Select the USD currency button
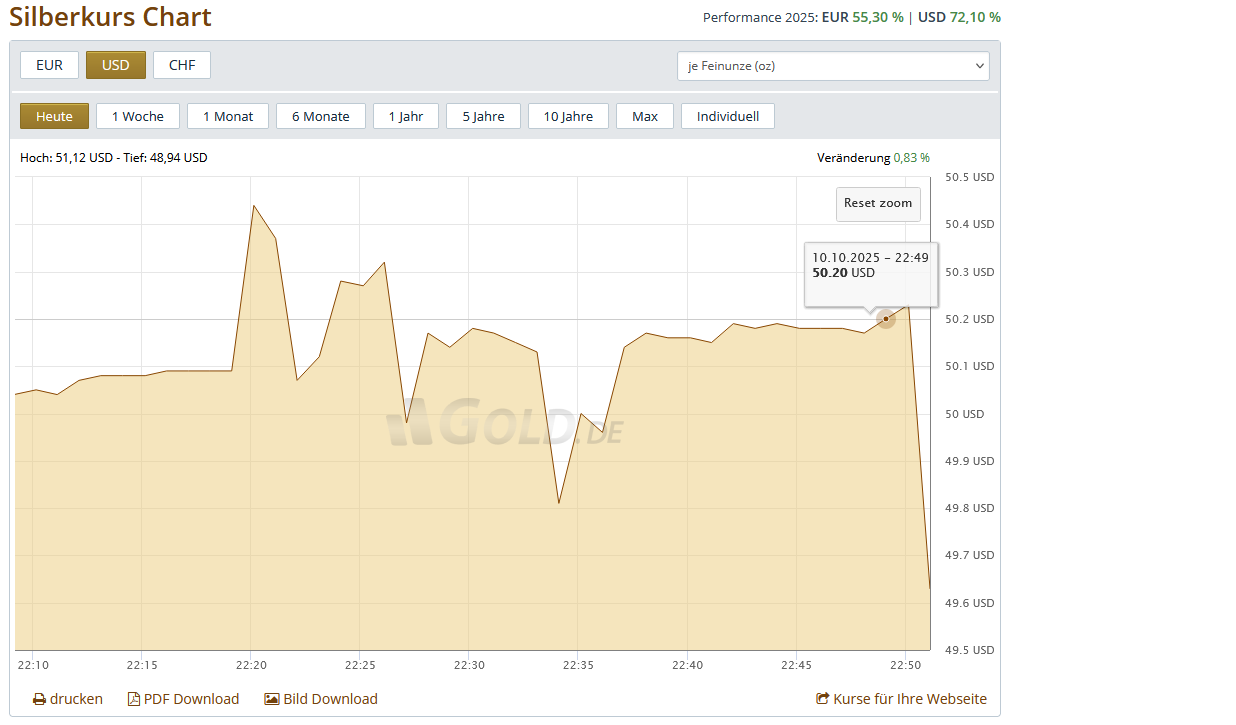Image resolution: width=1236 pixels, height=725 pixels. coord(116,65)
